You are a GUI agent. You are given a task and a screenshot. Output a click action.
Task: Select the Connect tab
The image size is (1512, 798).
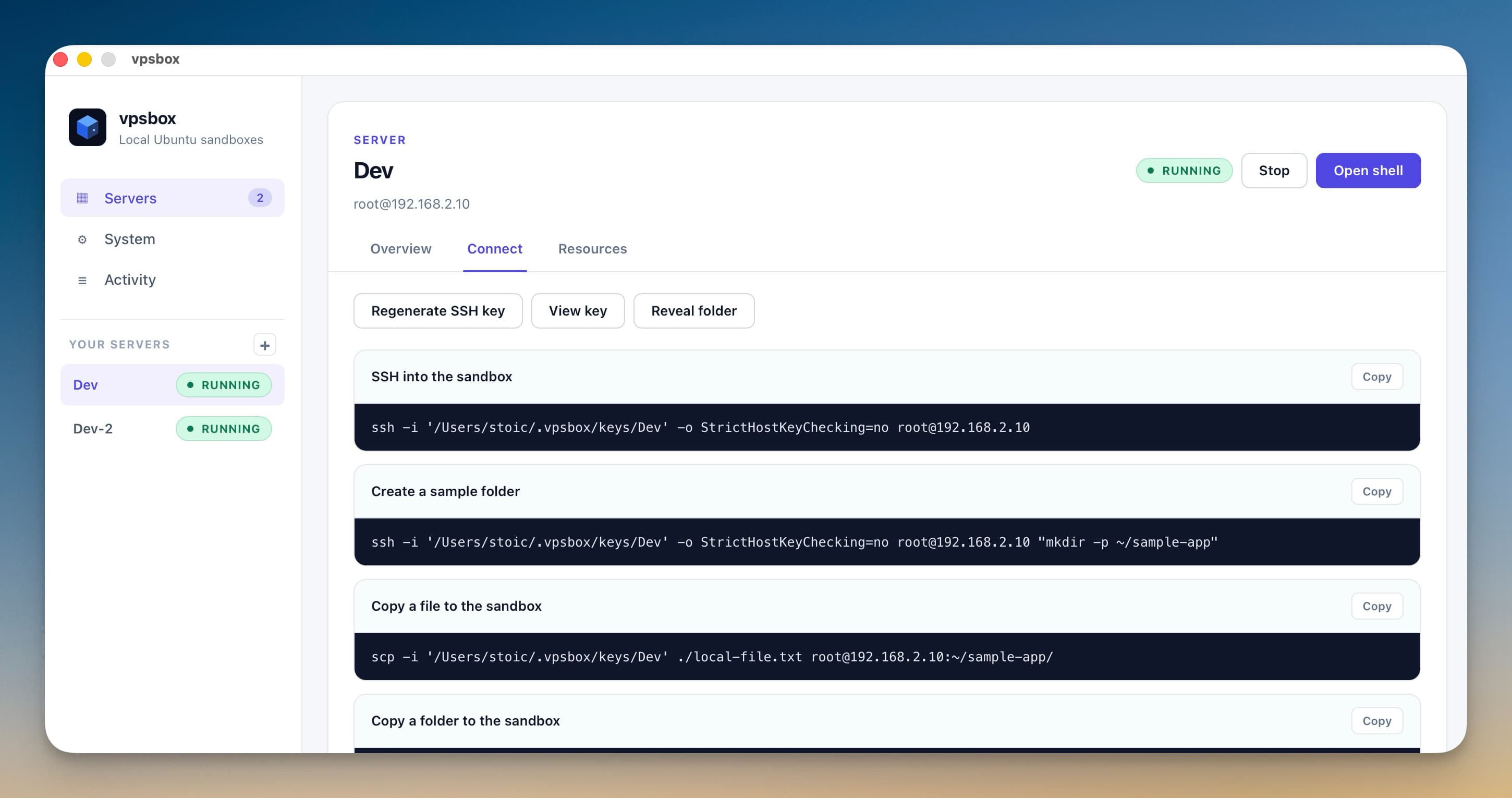[494, 249]
